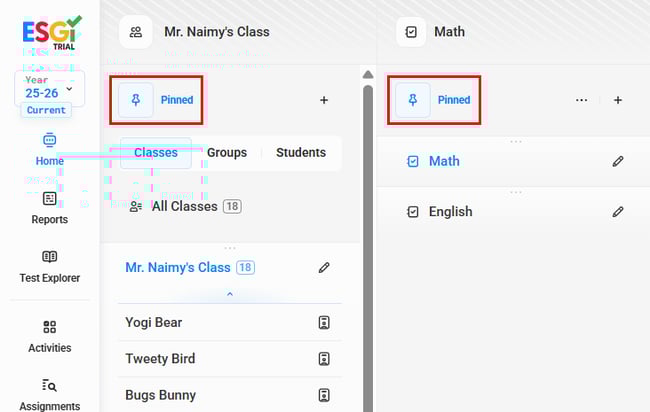Click the pencil icon beside Math
Screen dimensions: 650x412
618,161
